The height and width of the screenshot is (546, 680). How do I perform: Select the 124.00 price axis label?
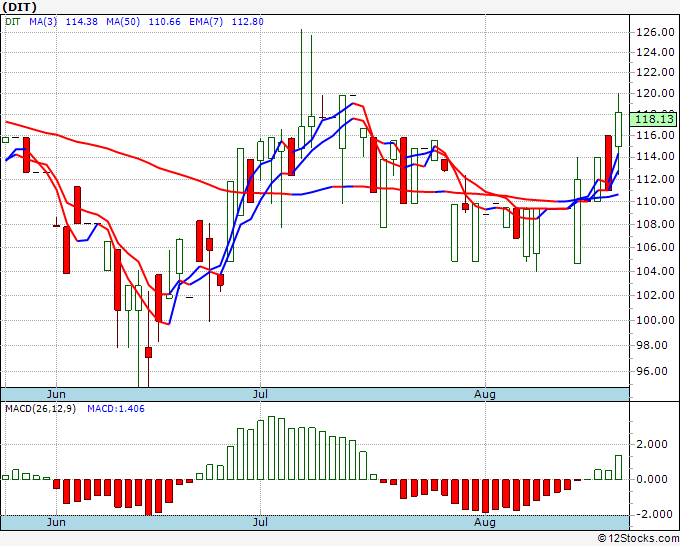[655, 52]
